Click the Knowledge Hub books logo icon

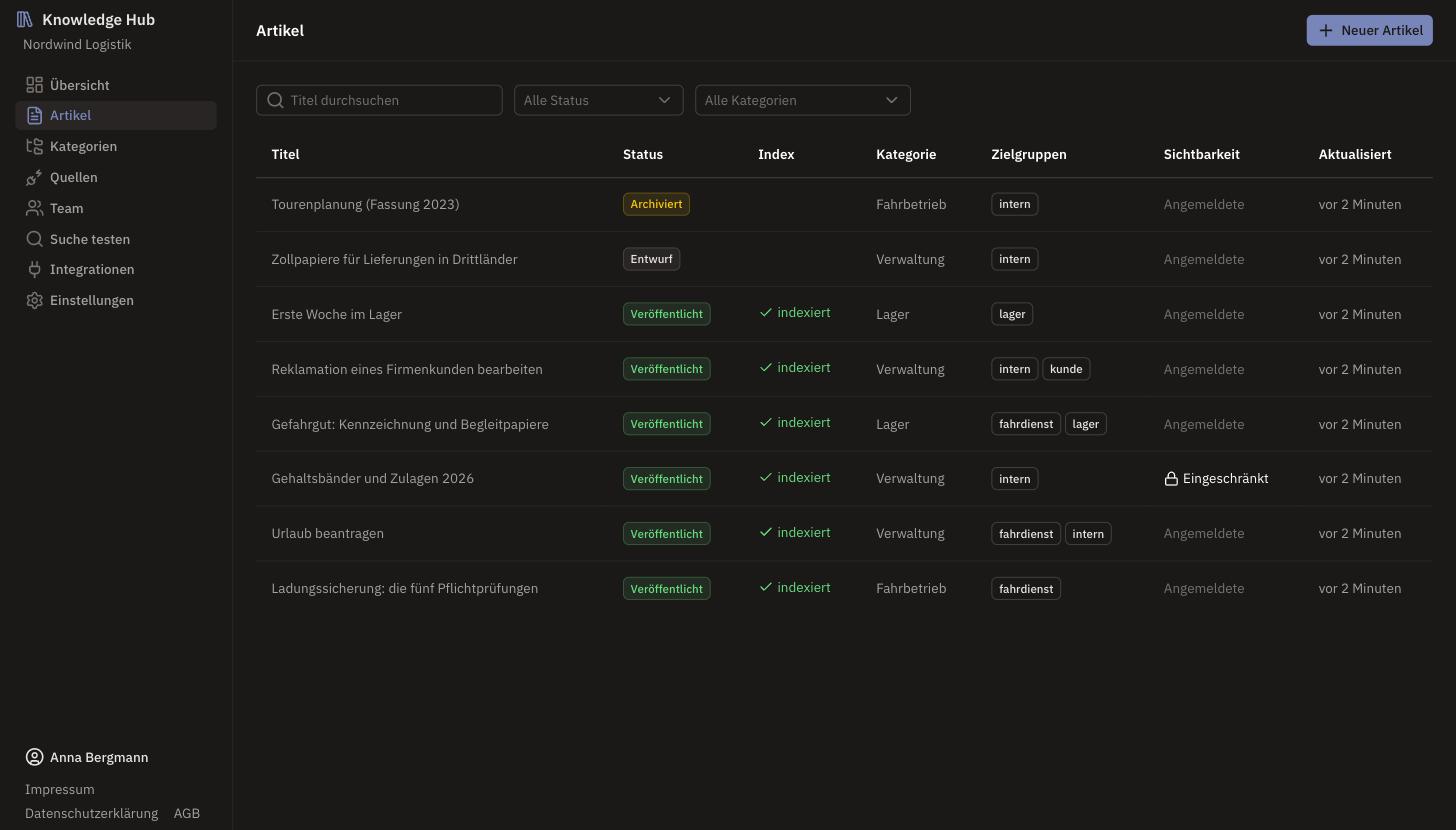[x=25, y=19]
